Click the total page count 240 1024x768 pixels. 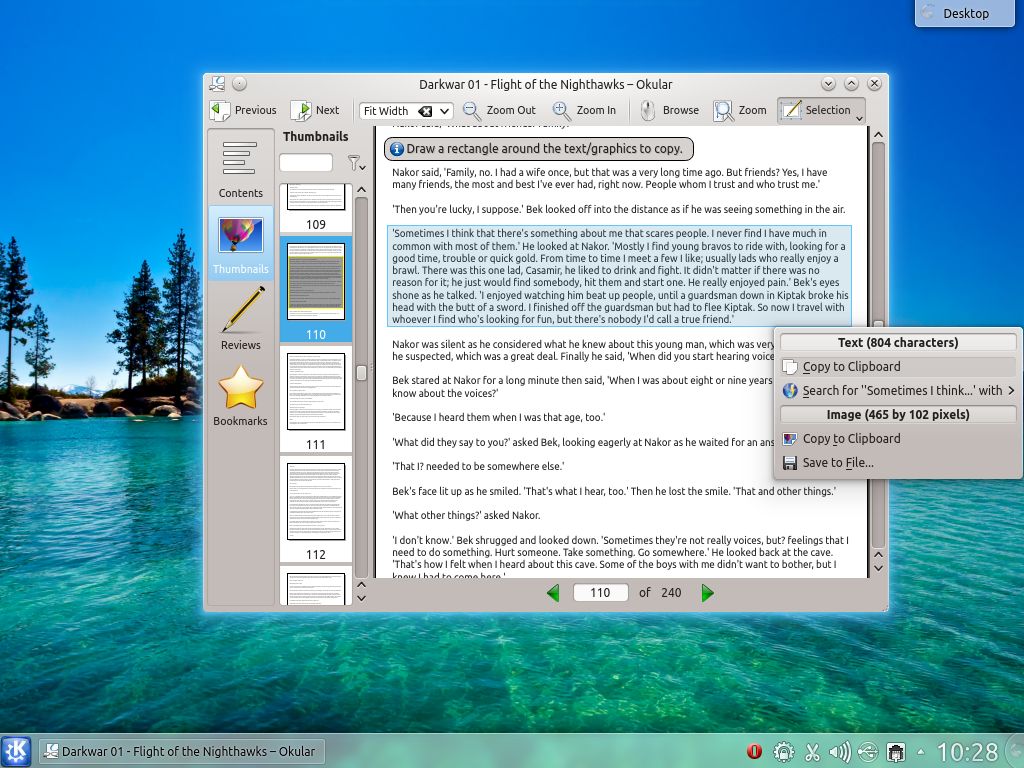tap(671, 592)
